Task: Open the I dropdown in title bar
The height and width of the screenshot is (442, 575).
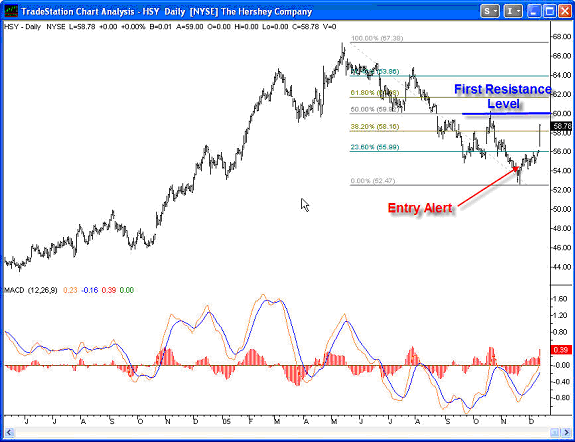Action: tap(513, 11)
